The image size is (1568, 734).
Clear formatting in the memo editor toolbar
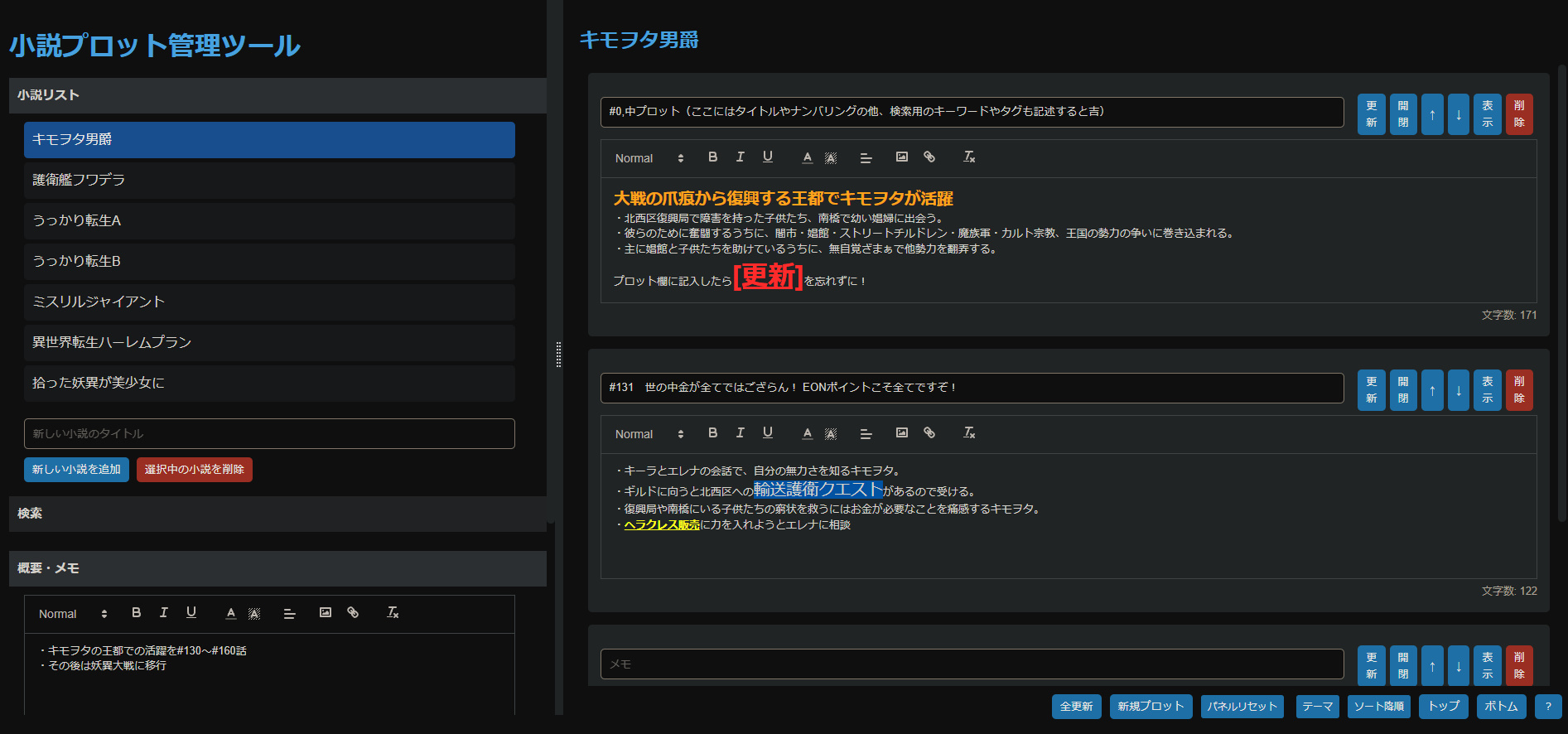click(x=393, y=613)
